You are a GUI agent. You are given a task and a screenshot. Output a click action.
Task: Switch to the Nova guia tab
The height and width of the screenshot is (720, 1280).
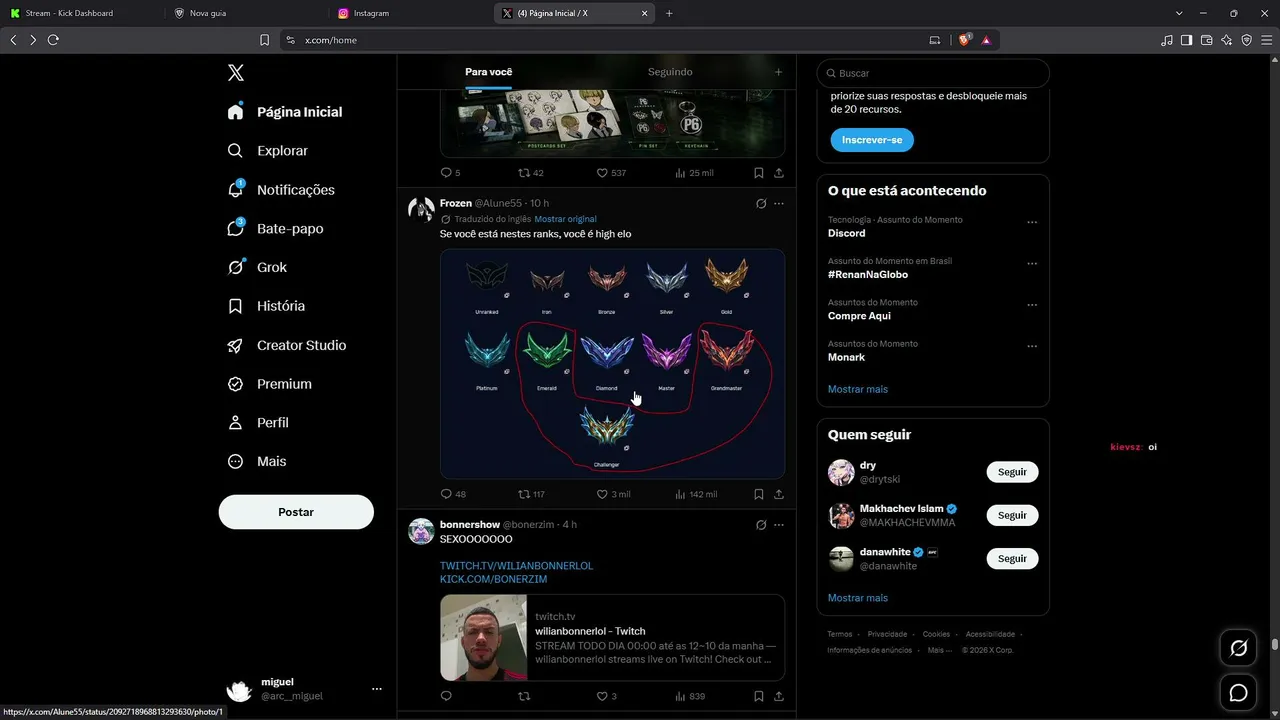(245, 13)
